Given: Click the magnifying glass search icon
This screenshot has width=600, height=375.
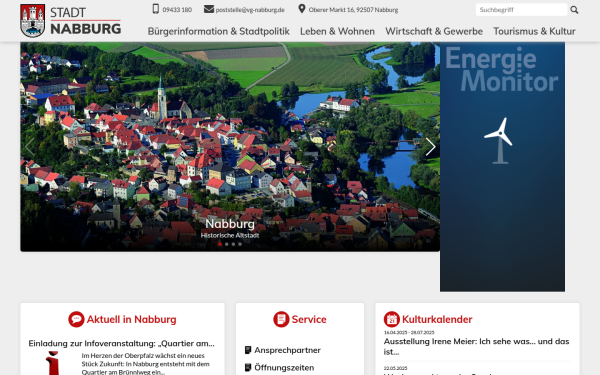Looking at the screenshot, I should [x=574, y=10].
